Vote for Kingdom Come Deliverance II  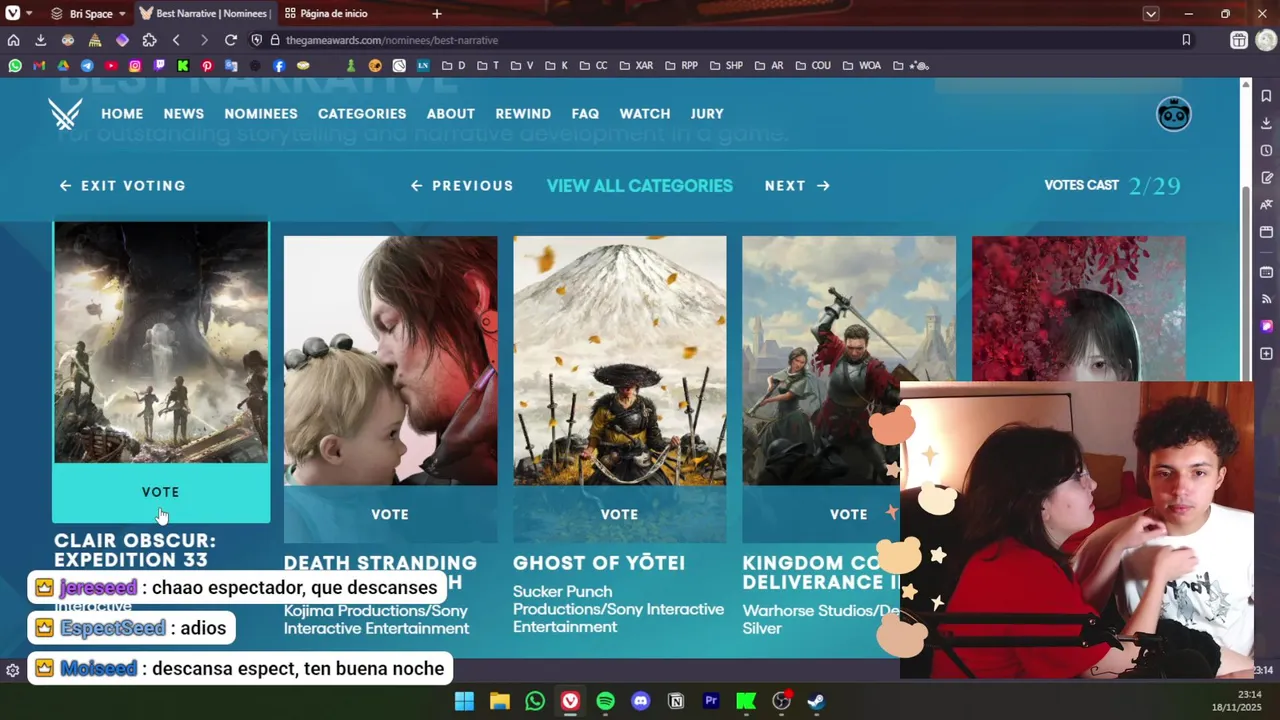pos(848,514)
